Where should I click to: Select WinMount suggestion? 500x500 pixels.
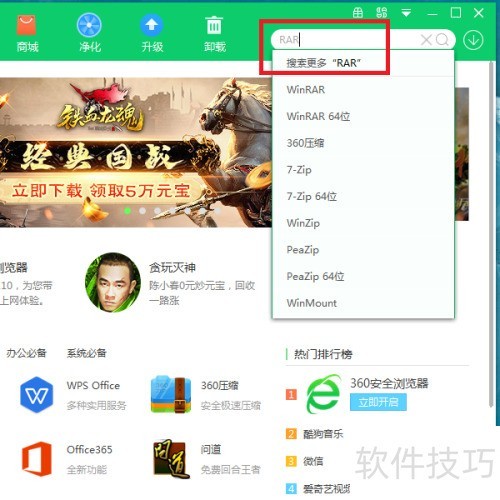tap(363, 303)
